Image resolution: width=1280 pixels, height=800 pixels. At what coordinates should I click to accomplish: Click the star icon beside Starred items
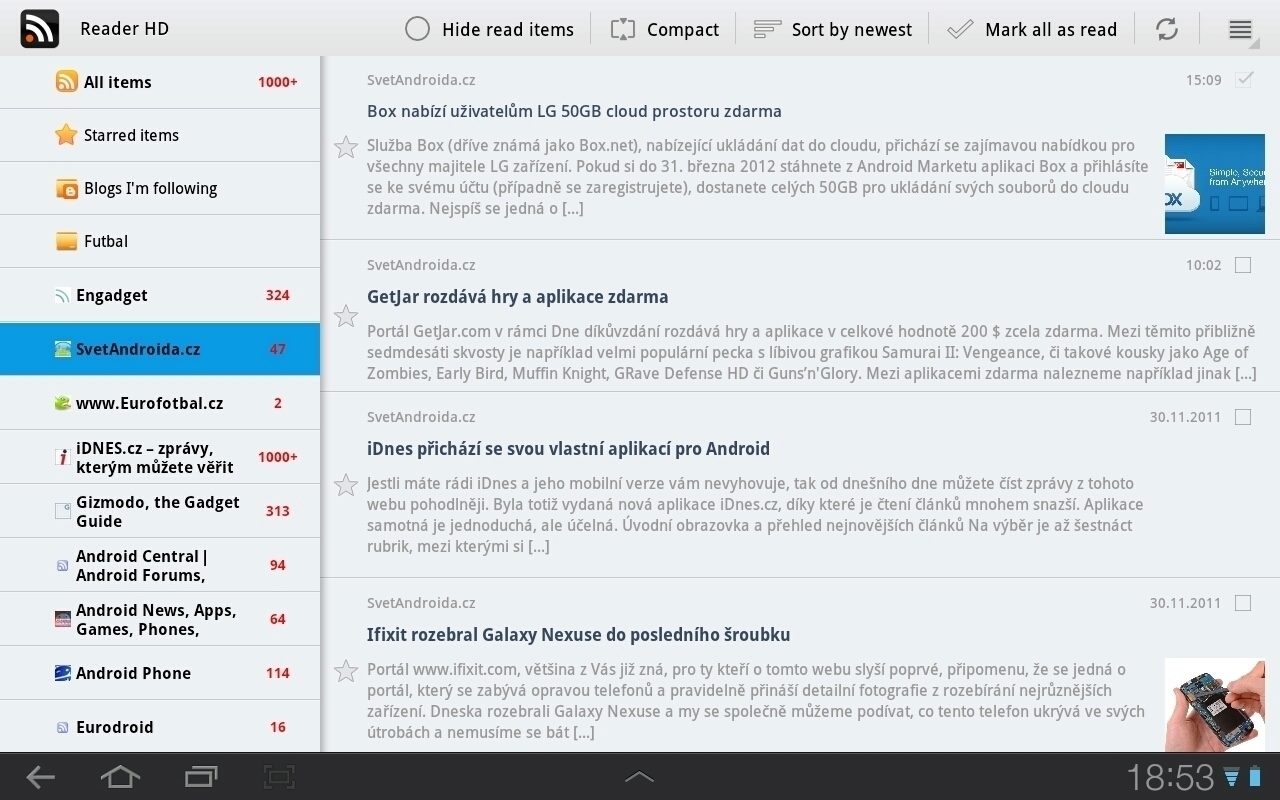coord(66,135)
